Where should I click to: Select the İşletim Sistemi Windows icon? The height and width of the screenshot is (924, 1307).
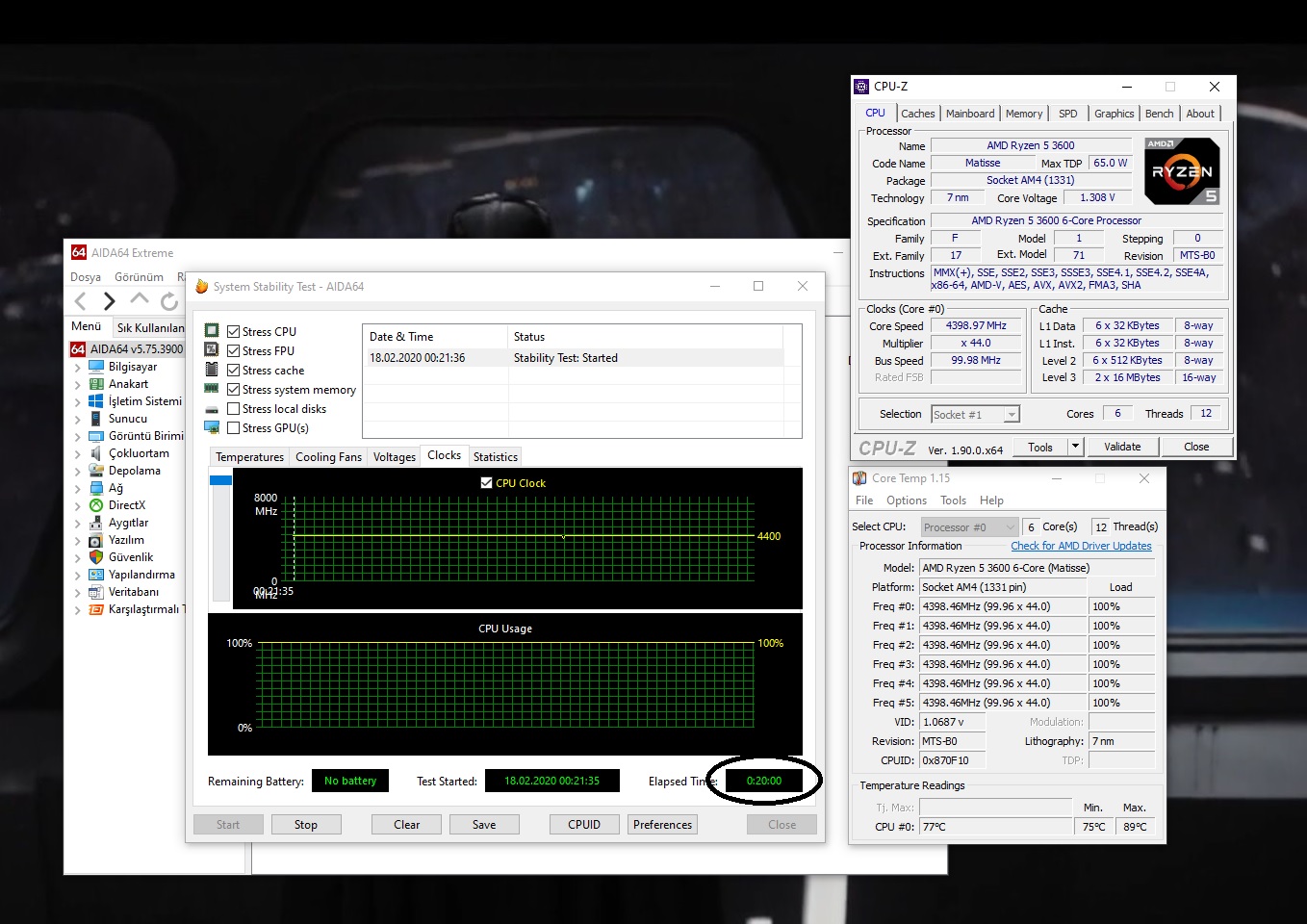pyautogui.click(x=96, y=401)
